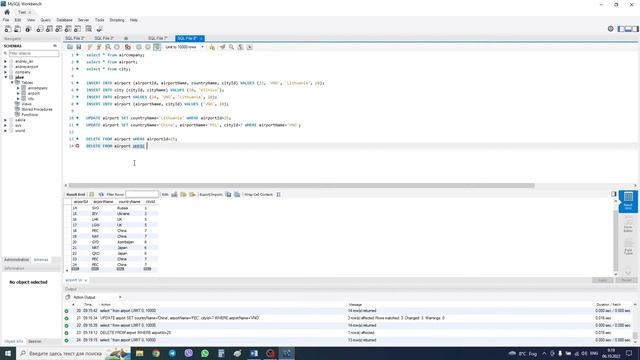This screenshot has height=360, width=640.
Task: Show the Field Types view
Action: (628, 246)
